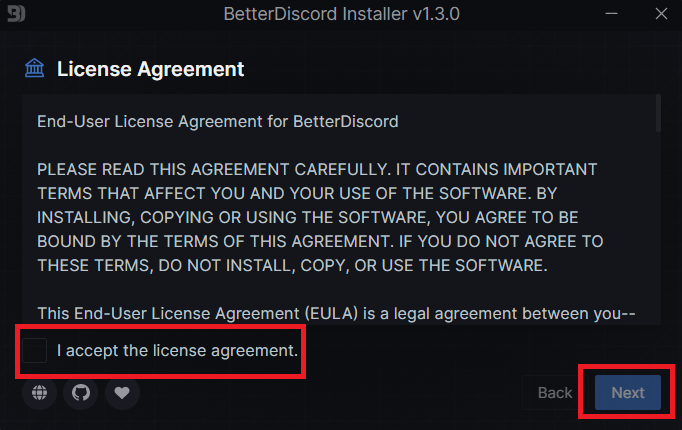This screenshot has height=430, width=682.
Task: Click the heart donate icon
Action: tap(122, 393)
